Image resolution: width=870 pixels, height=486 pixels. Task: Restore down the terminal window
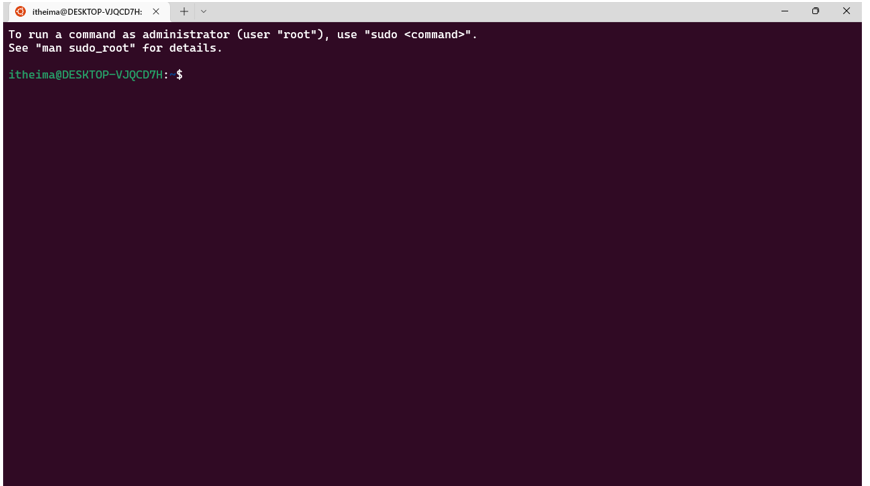coord(815,11)
